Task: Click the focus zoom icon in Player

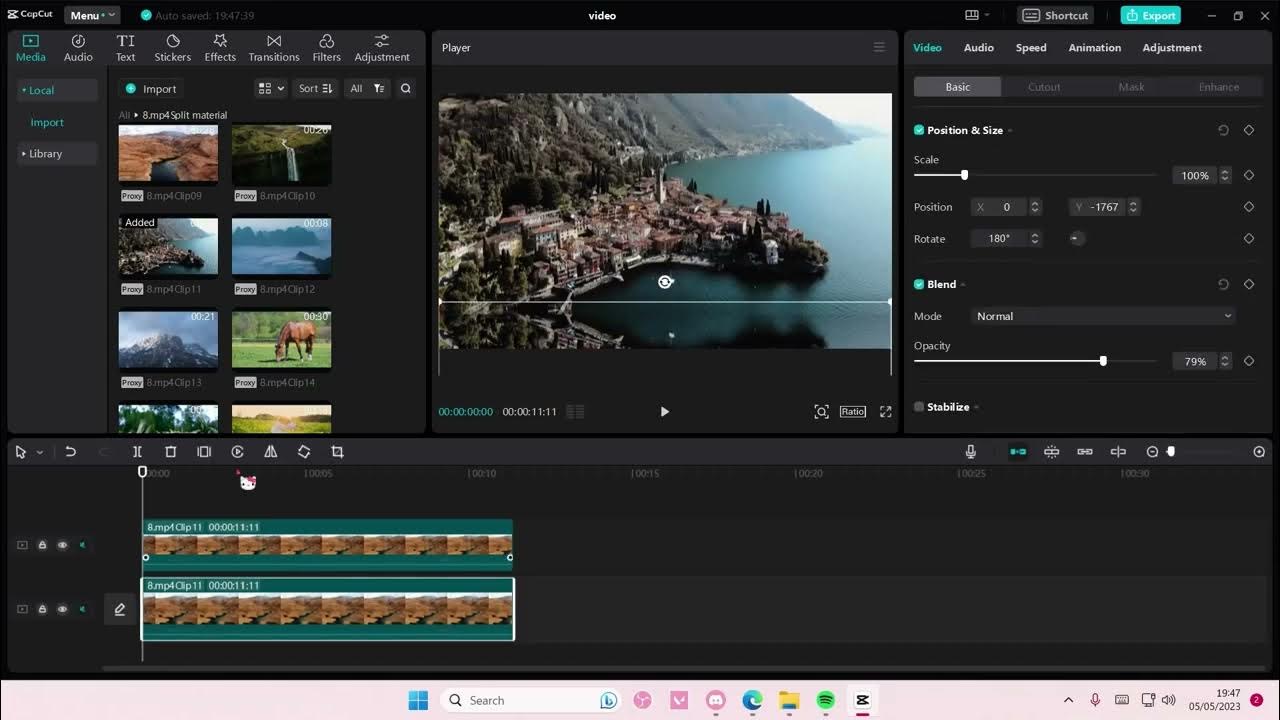Action: point(821,412)
